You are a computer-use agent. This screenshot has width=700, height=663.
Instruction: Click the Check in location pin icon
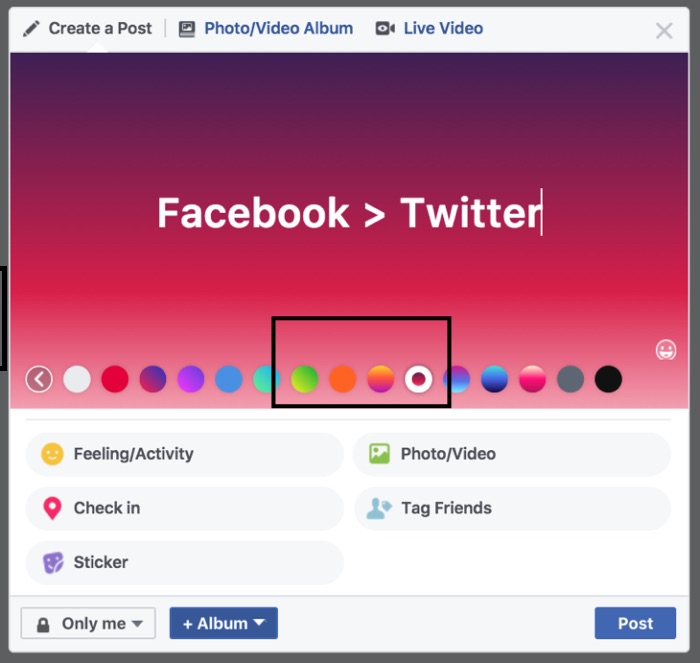point(52,508)
